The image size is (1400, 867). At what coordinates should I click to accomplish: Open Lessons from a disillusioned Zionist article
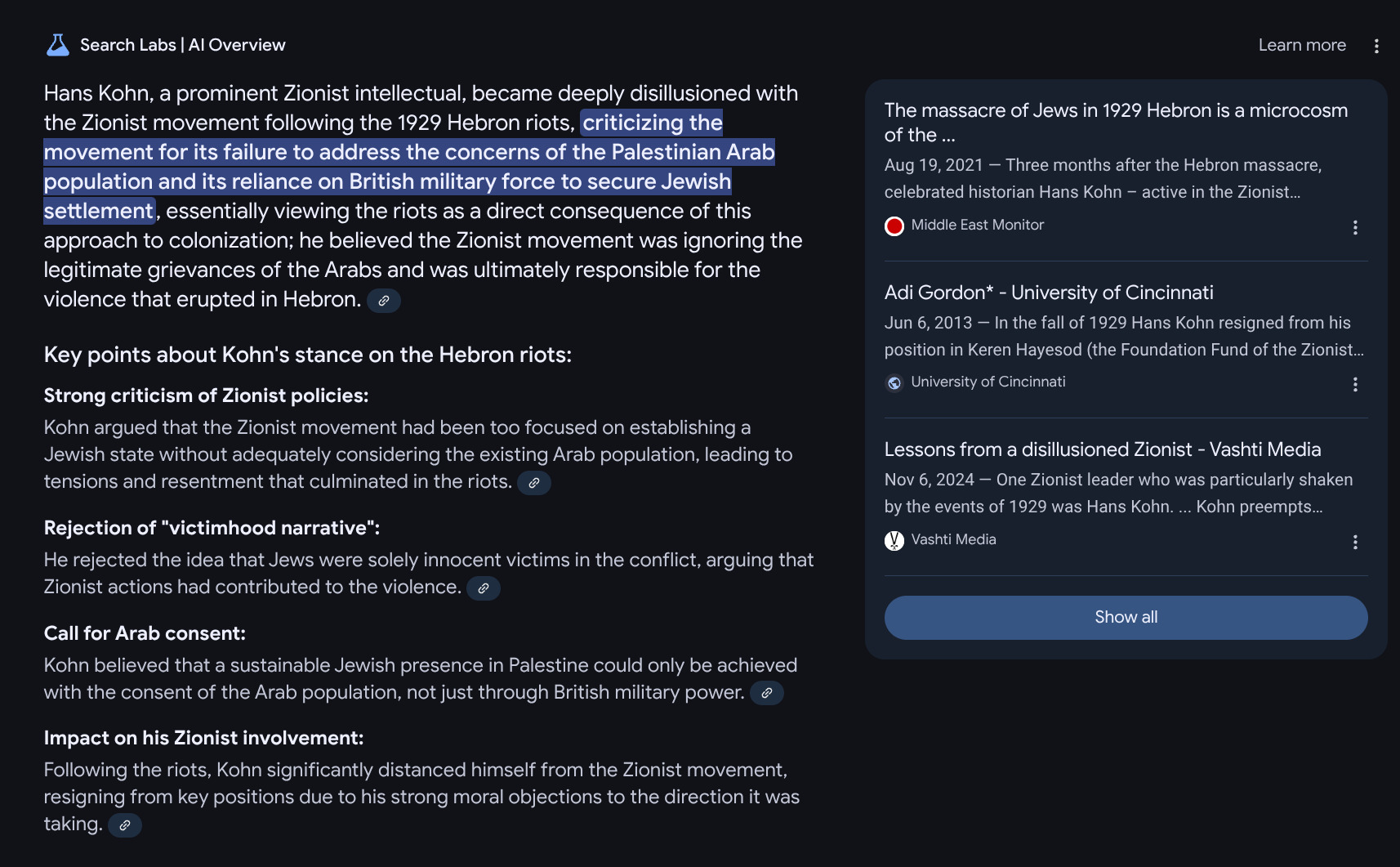[x=1102, y=449]
